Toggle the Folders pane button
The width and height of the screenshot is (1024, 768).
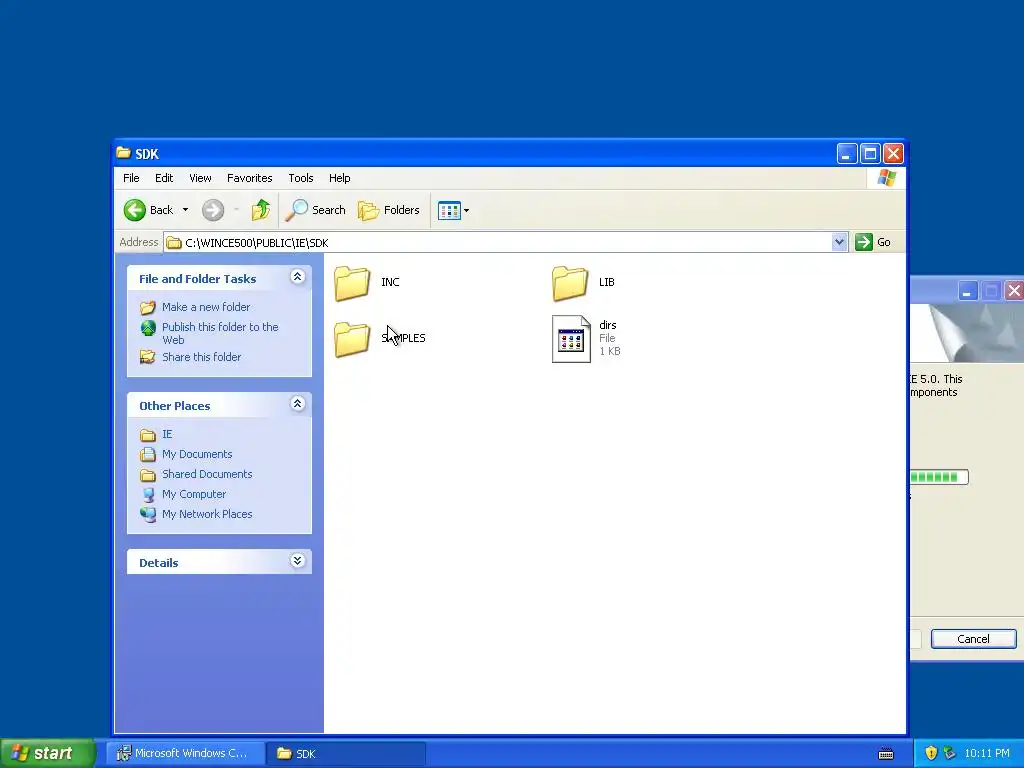pos(389,210)
